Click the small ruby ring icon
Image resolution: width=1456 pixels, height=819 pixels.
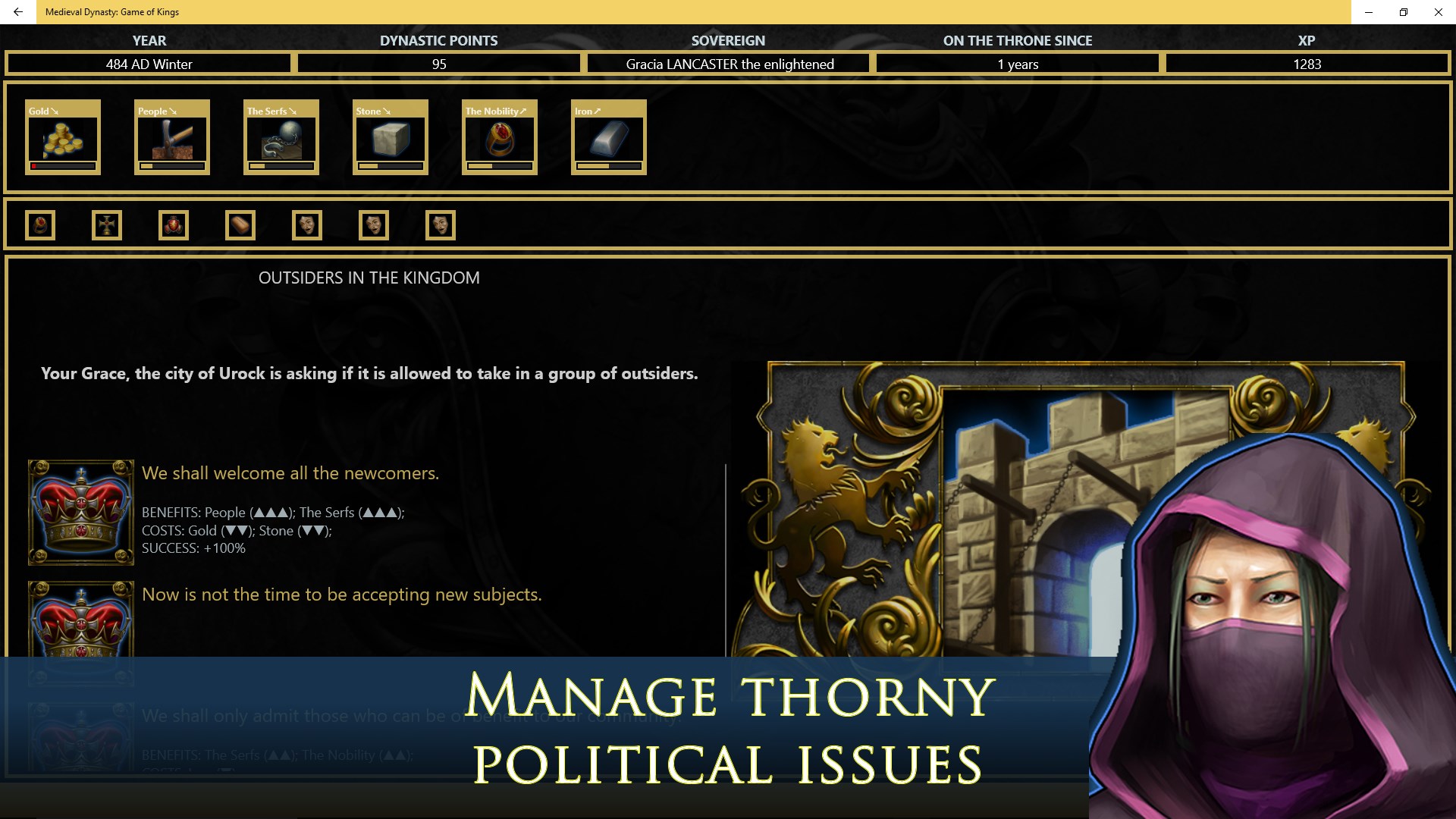[x=40, y=225]
